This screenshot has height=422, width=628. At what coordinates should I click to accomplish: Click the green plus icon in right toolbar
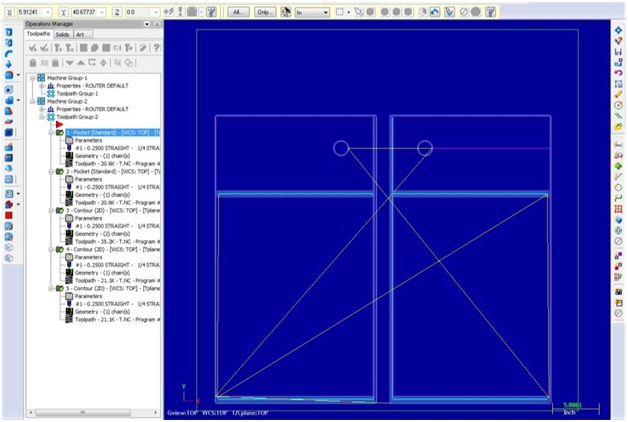(618, 166)
